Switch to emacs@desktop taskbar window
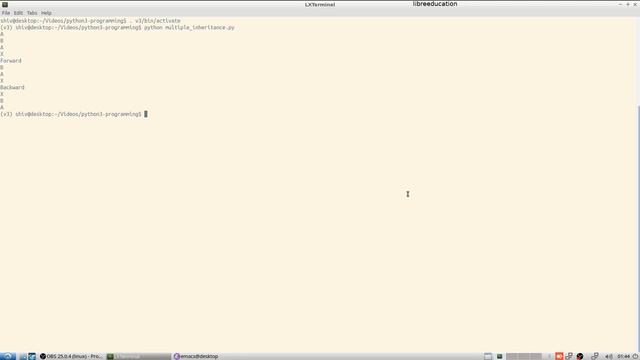The height and width of the screenshot is (360, 640). click(196, 356)
